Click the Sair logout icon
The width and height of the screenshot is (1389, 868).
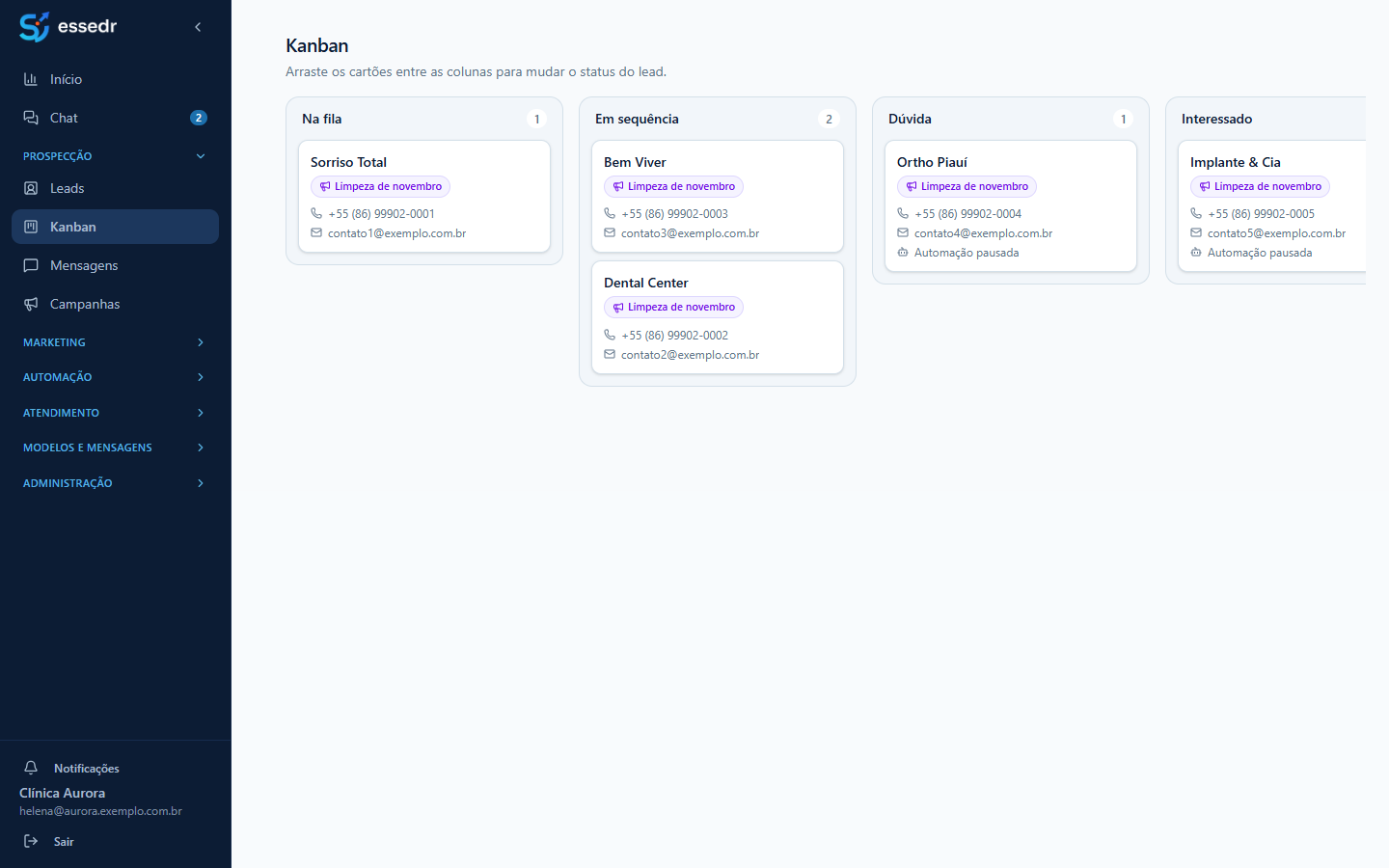point(31,841)
